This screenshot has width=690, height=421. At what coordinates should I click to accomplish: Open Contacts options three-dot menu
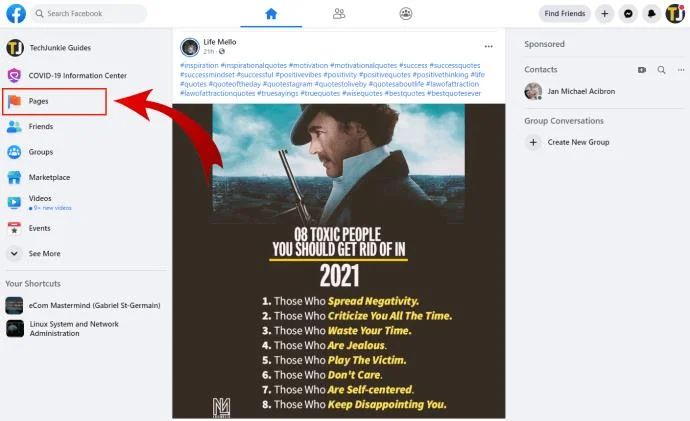coord(681,70)
